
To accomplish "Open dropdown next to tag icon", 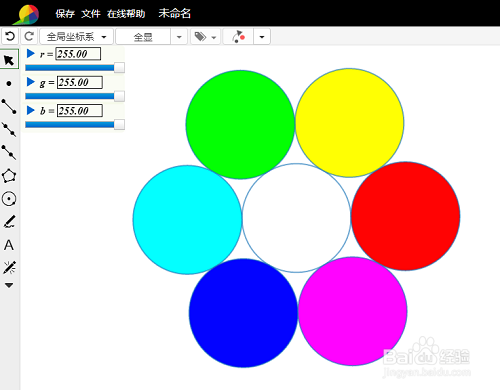I will coord(214,37).
